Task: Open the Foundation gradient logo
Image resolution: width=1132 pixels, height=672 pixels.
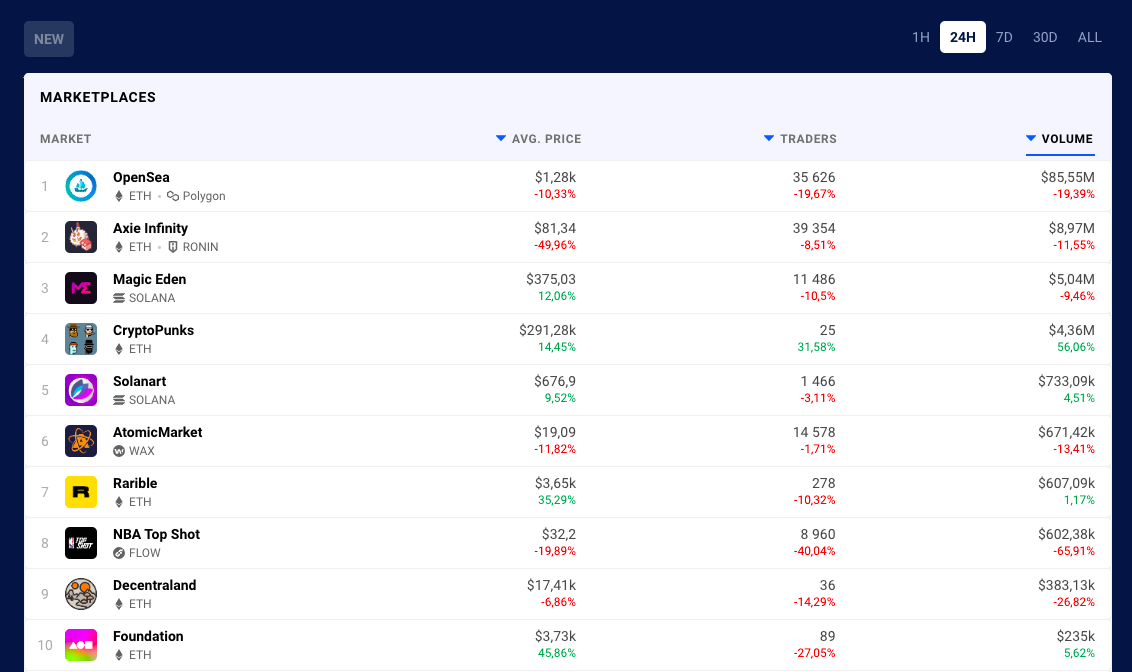Action: [81, 645]
